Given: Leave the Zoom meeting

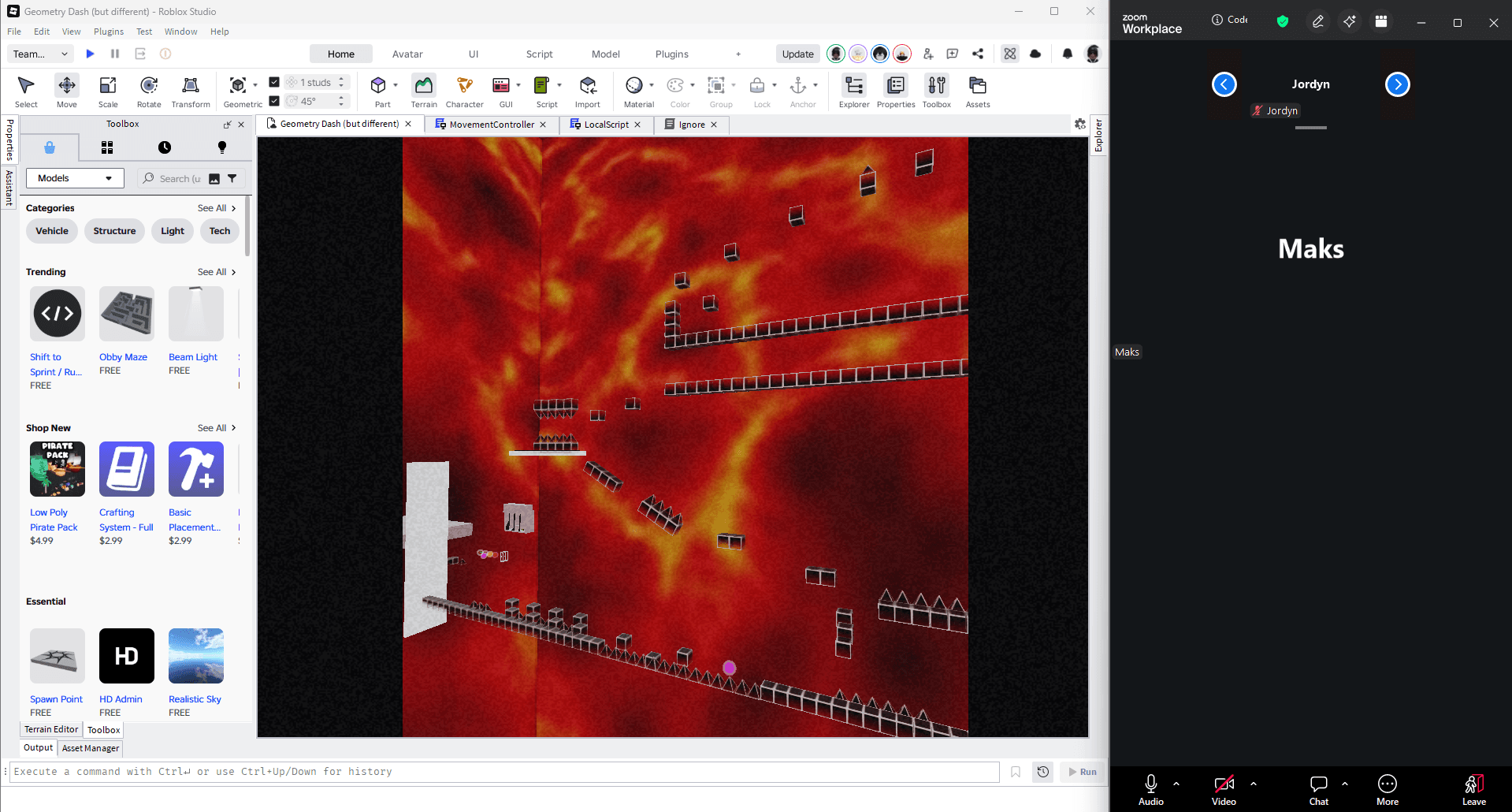Looking at the screenshot, I should [x=1474, y=789].
